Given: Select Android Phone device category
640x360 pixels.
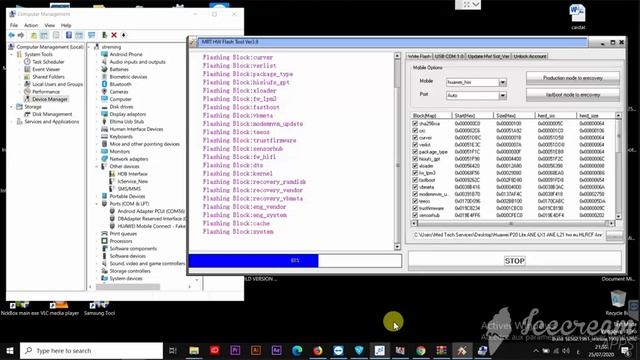Looking at the screenshot, I should [x=126, y=54].
